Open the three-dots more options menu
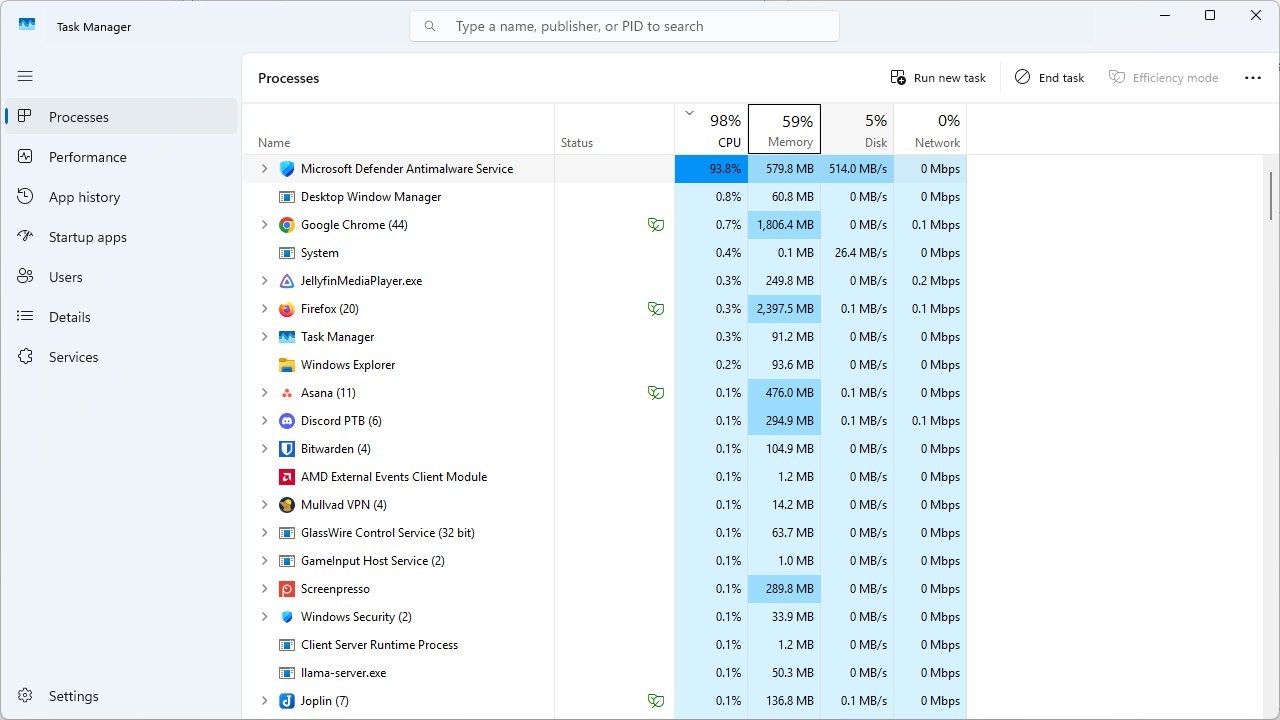Image resolution: width=1280 pixels, height=720 pixels. [x=1252, y=78]
